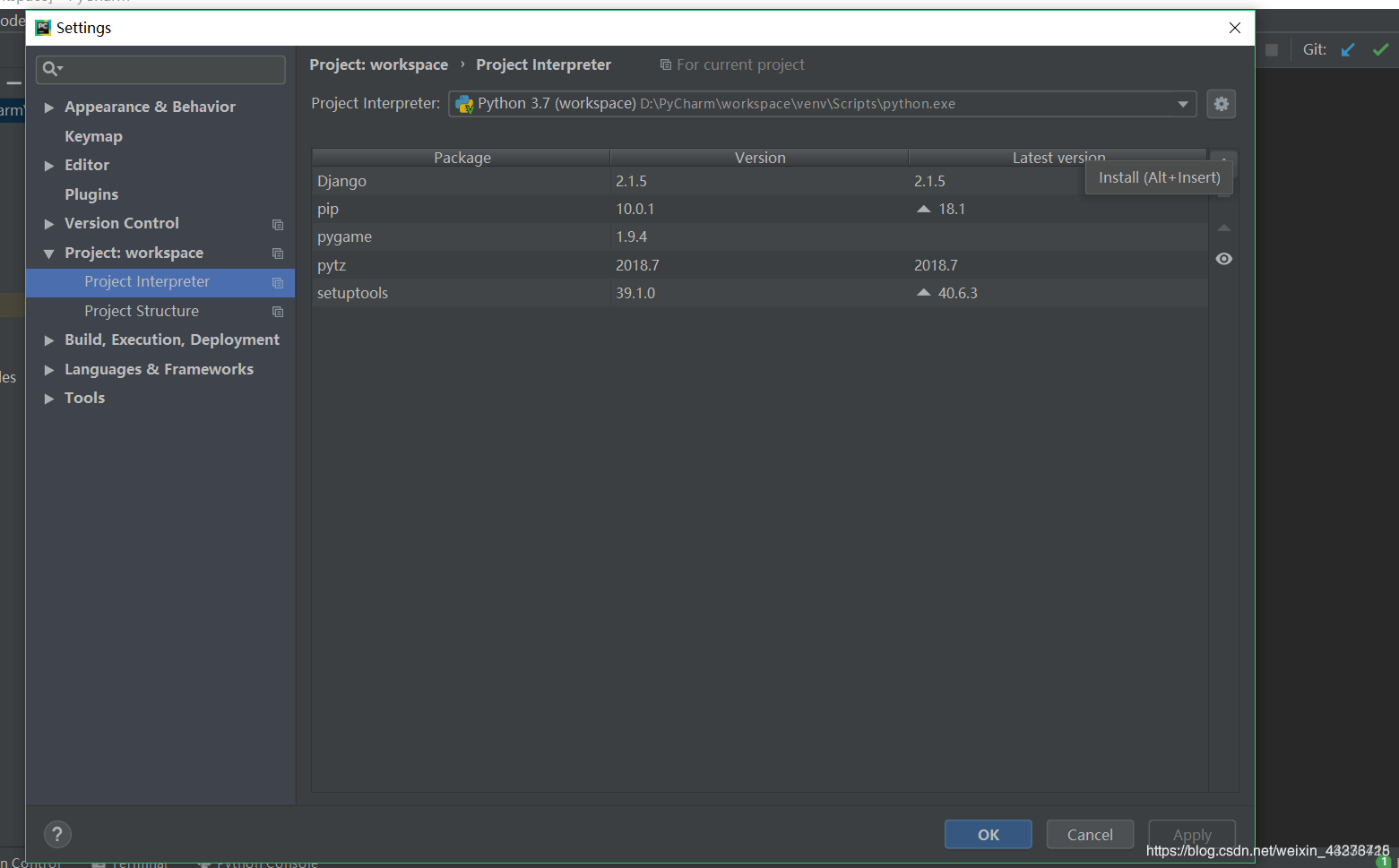Open Tools settings category

click(84, 398)
